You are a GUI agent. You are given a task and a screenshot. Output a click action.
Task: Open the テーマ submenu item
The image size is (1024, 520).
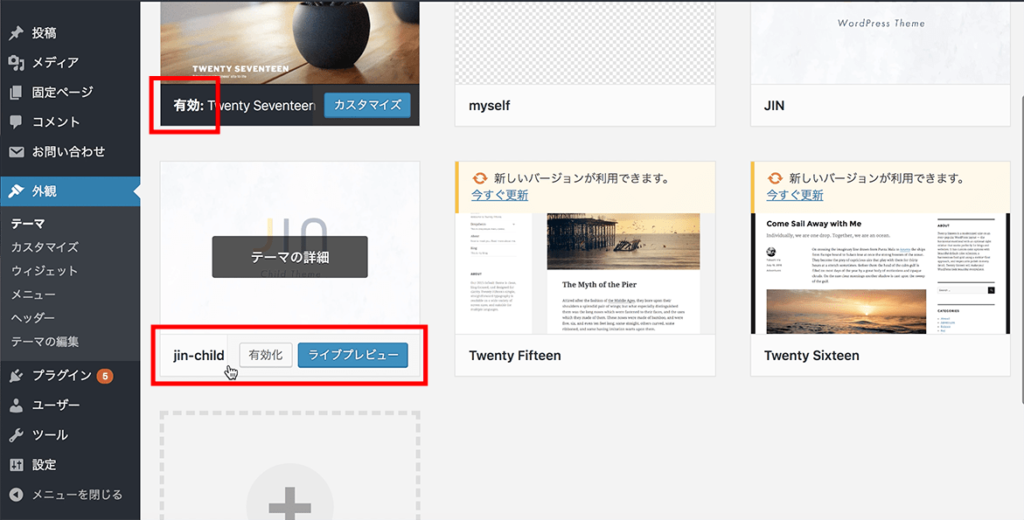(28, 224)
